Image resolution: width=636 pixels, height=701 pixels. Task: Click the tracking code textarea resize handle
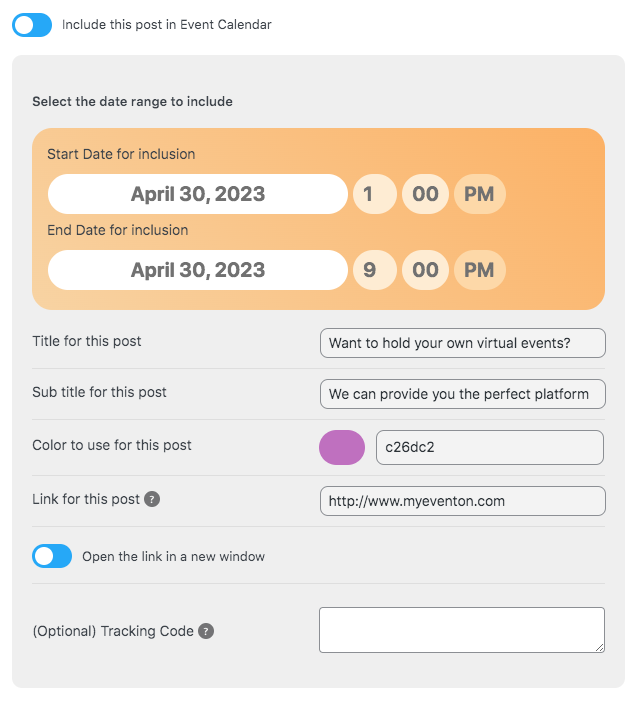tap(600, 648)
